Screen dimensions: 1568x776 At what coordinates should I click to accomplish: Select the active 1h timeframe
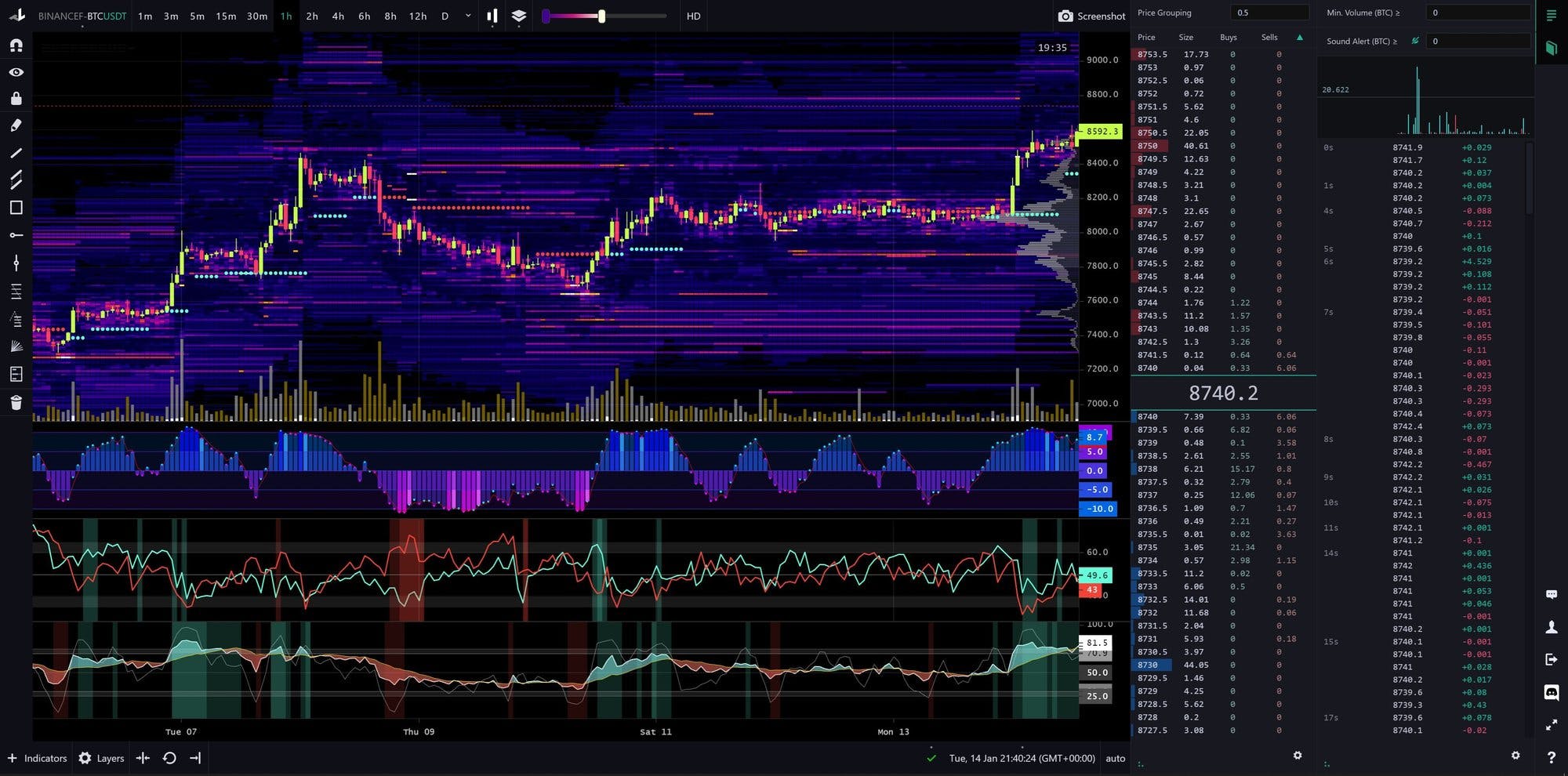pos(286,16)
